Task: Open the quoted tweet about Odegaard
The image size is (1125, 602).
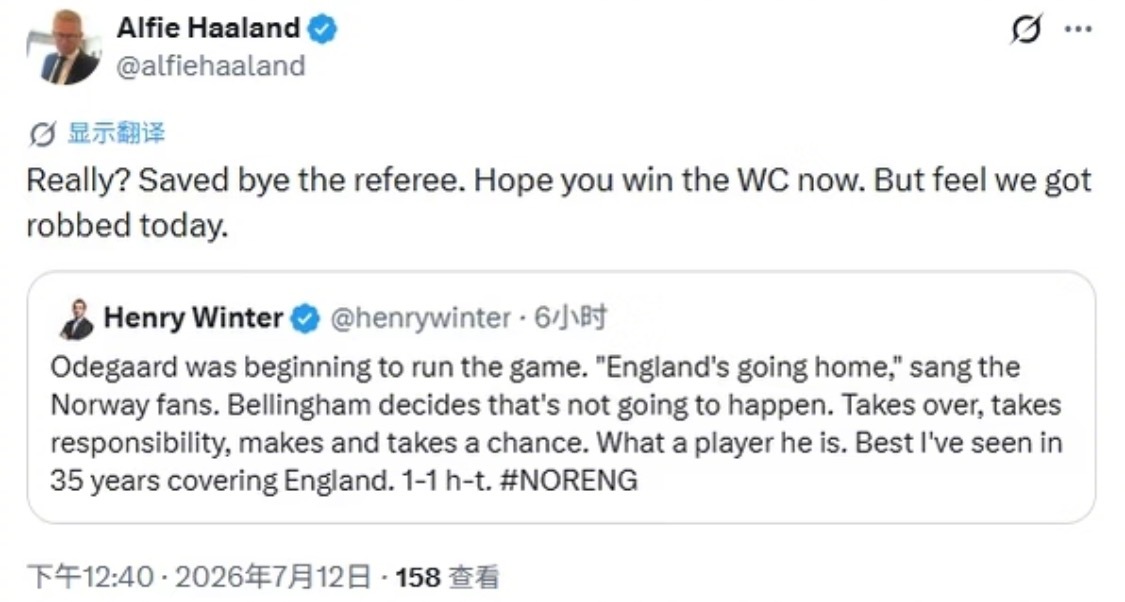Action: pyautogui.click(x=561, y=397)
